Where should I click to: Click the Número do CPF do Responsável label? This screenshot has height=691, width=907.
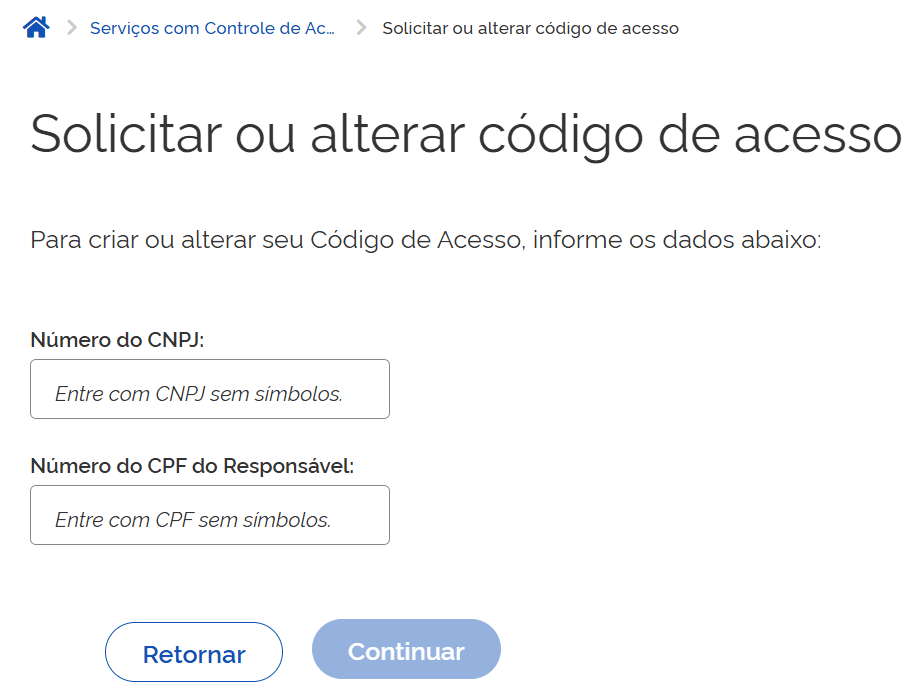click(x=193, y=466)
